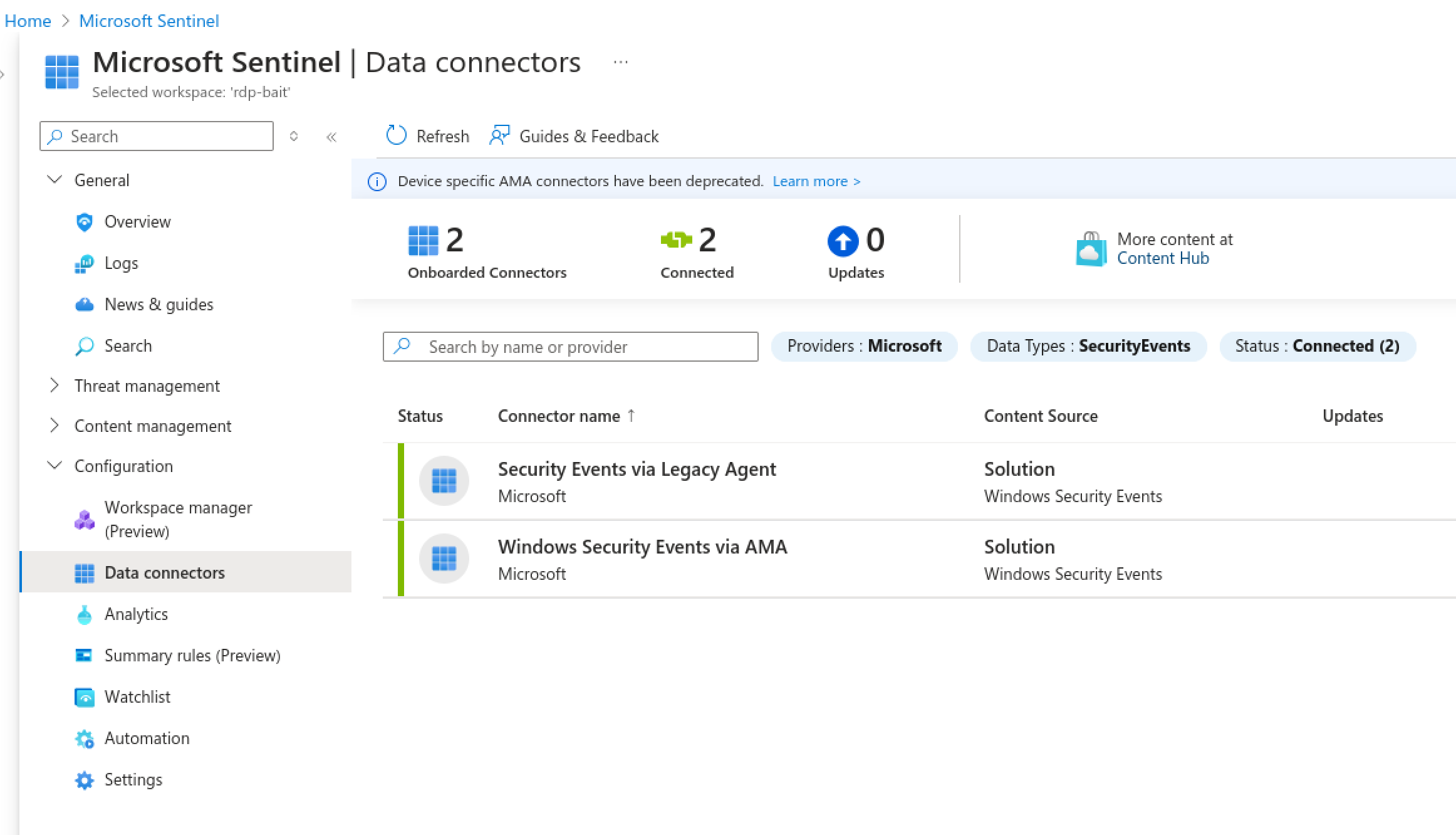Click Guides & Feedback button label
Viewport: 1456px width, 835px height.
[589, 136]
